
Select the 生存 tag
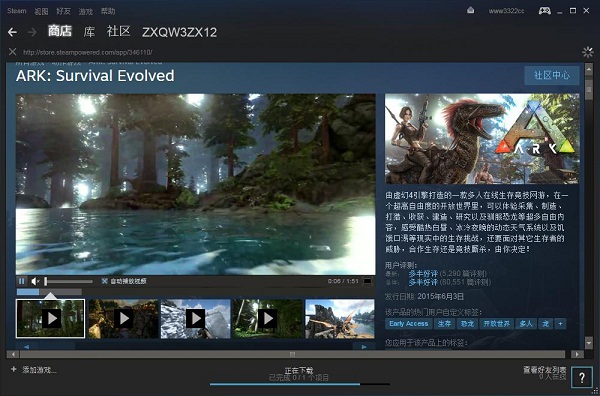click(444, 324)
